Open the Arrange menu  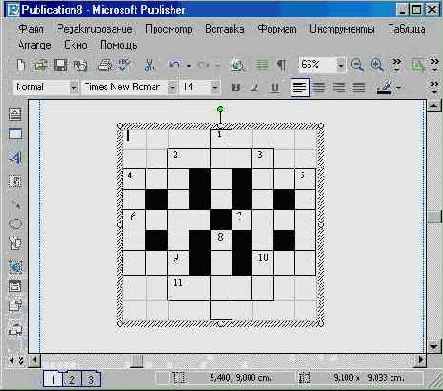pyautogui.click(x=35, y=45)
